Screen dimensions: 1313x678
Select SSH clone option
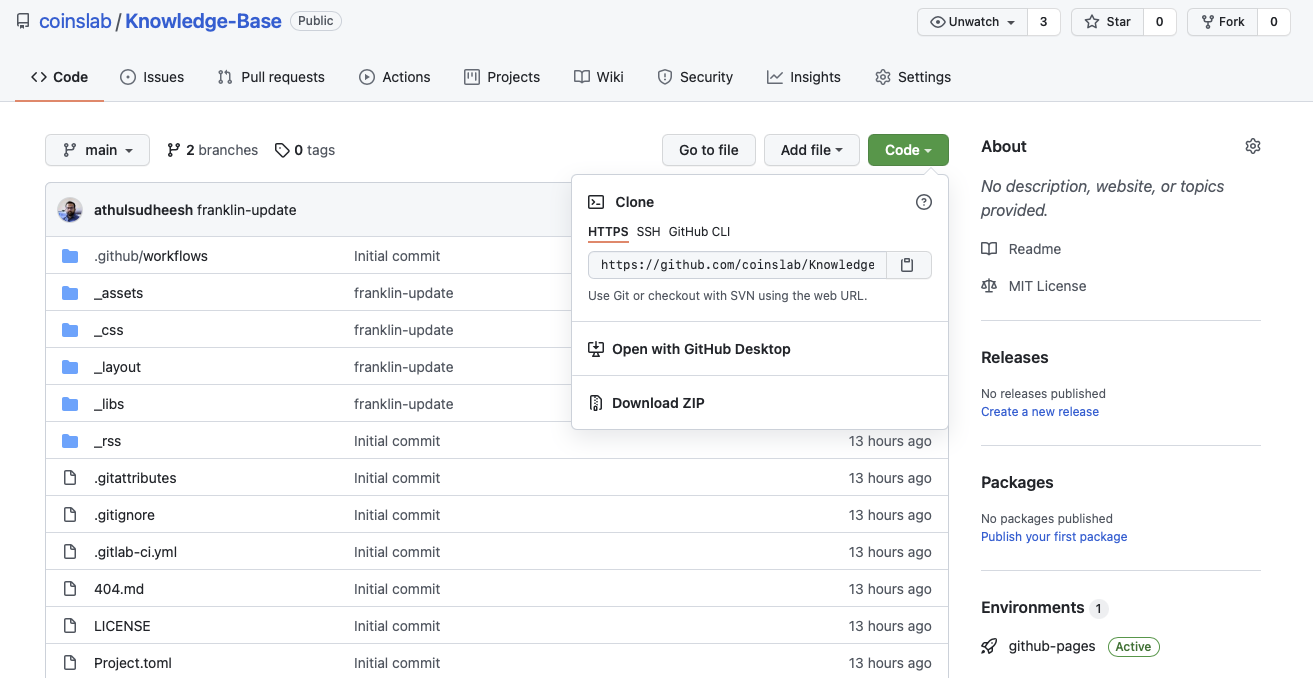click(x=649, y=232)
